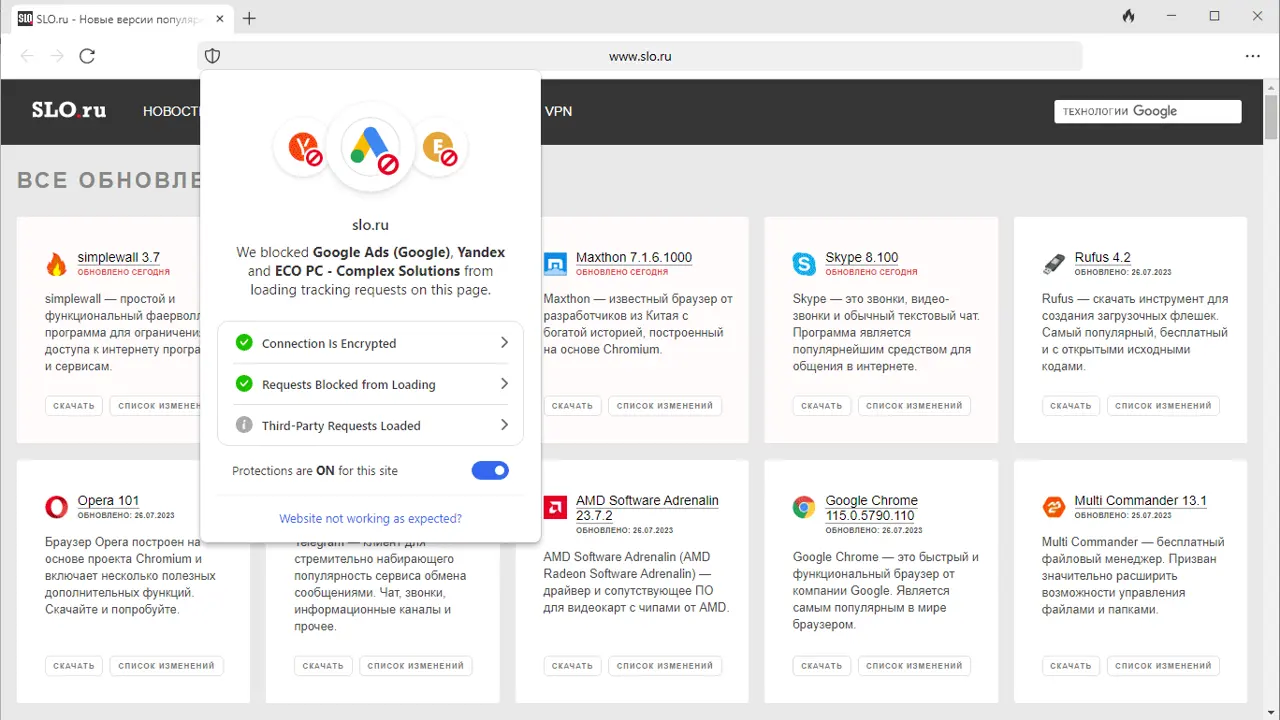Reload the page with refresh icon
Viewport: 1280px width, 720px height.
[87, 56]
